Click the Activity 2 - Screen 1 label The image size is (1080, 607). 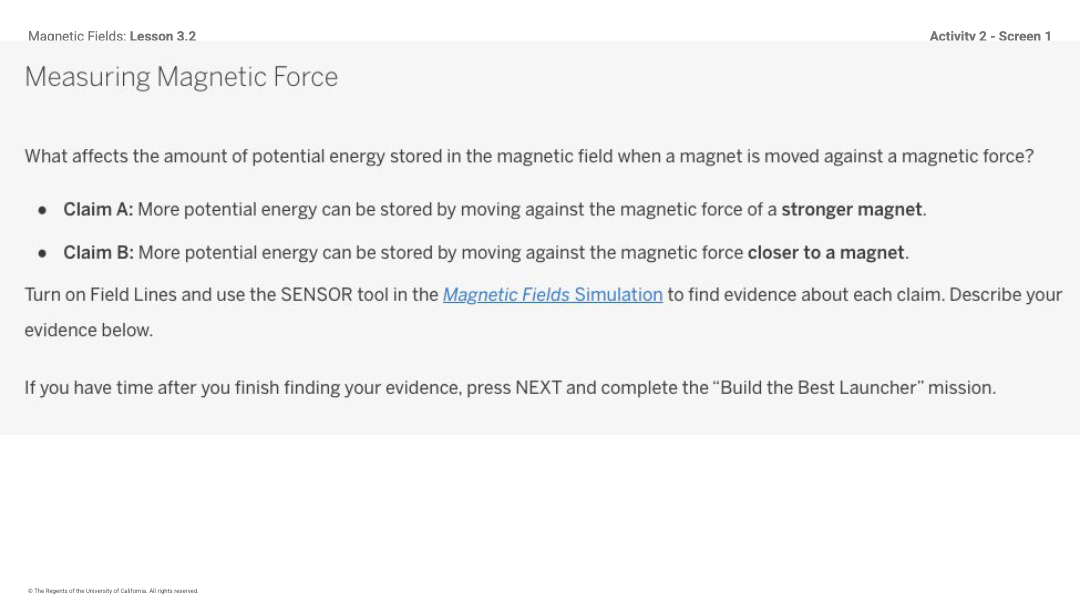[x=990, y=36]
